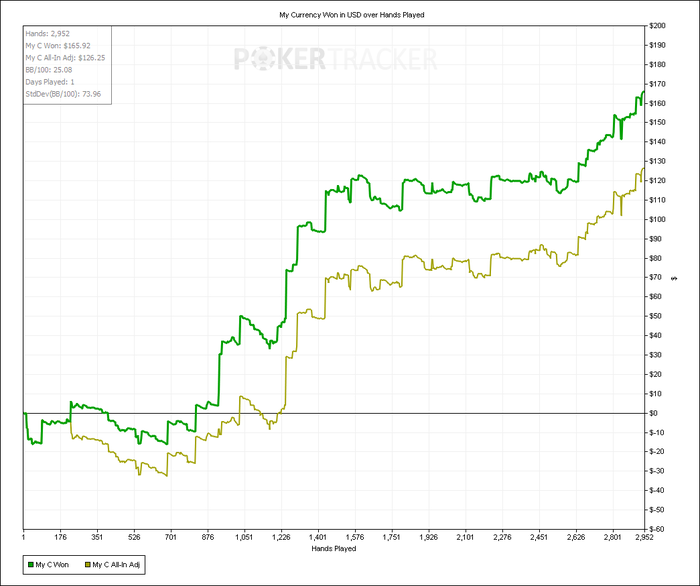Click the yellow My C All-In Adj legend swatch
Image resolution: width=700 pixels, height=586 pixels.
click(x=88, y=565)
